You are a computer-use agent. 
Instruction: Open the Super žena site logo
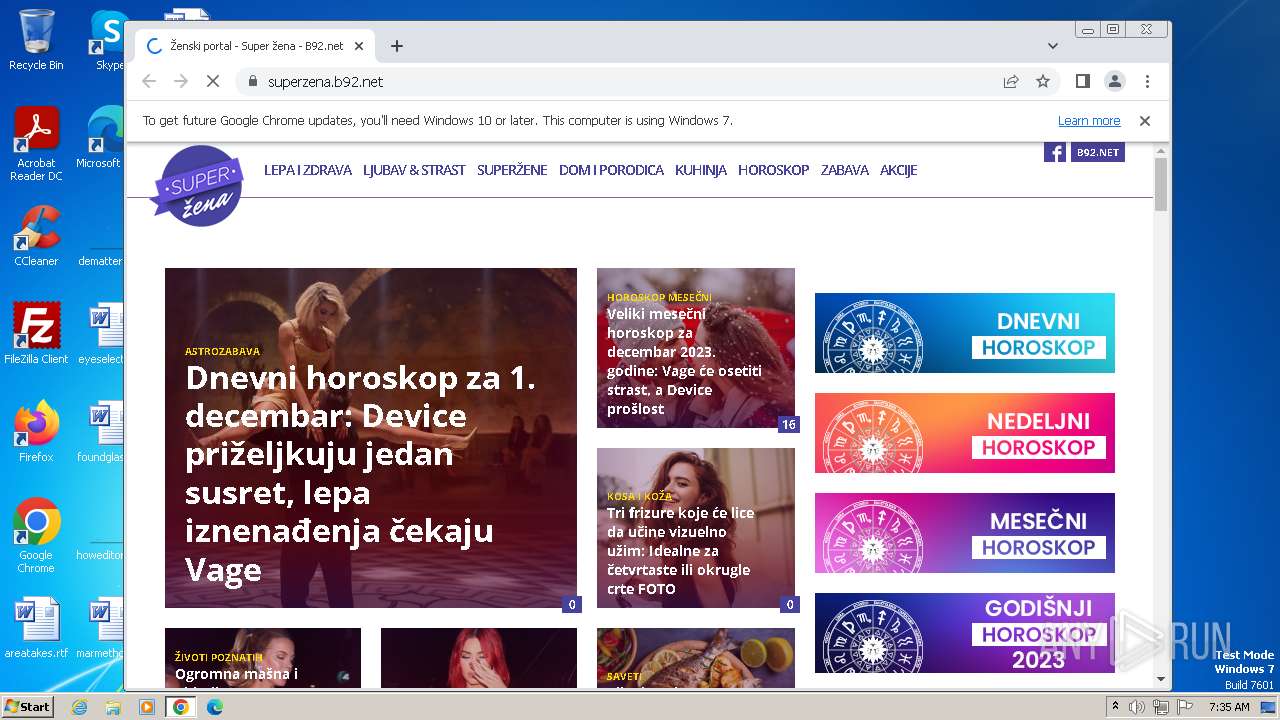[x=197, y=185]
